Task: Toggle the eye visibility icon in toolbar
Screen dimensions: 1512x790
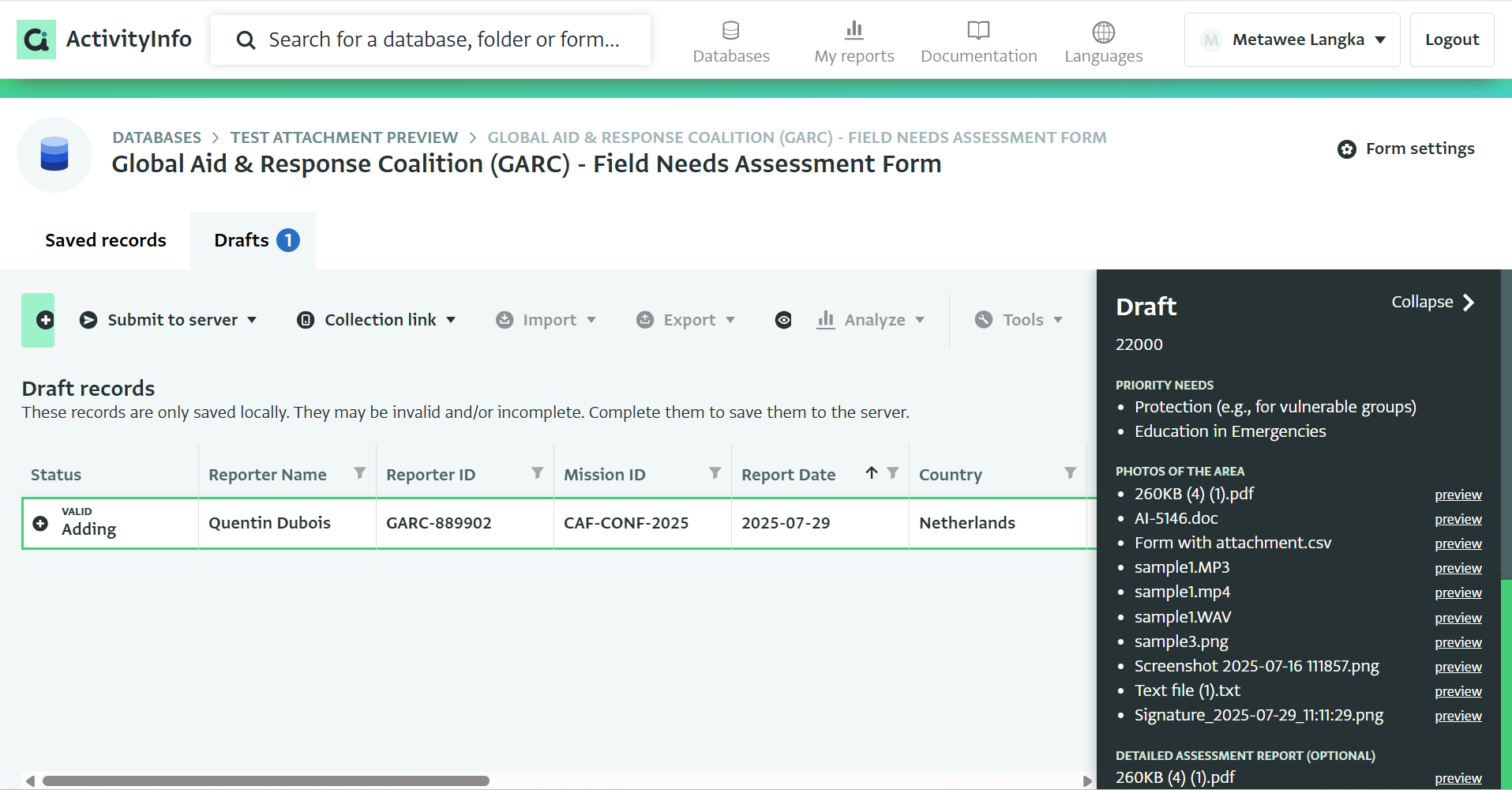Action: [x=782, y=320]
